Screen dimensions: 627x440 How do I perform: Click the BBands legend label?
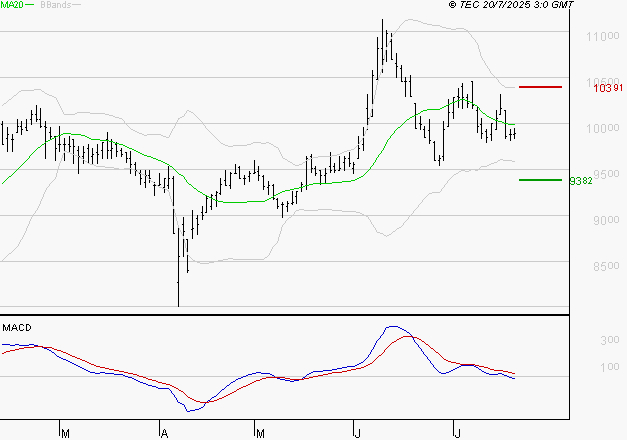(x=56, y=5)
